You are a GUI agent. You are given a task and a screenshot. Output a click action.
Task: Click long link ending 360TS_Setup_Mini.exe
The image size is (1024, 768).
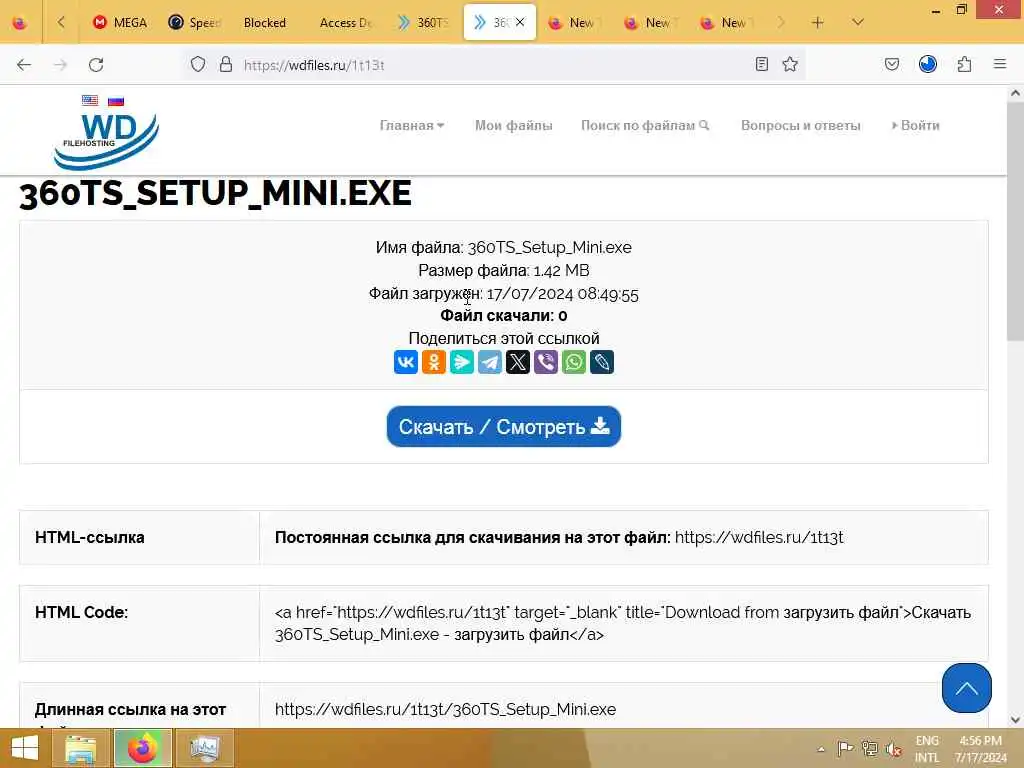(x=445, y=709)
